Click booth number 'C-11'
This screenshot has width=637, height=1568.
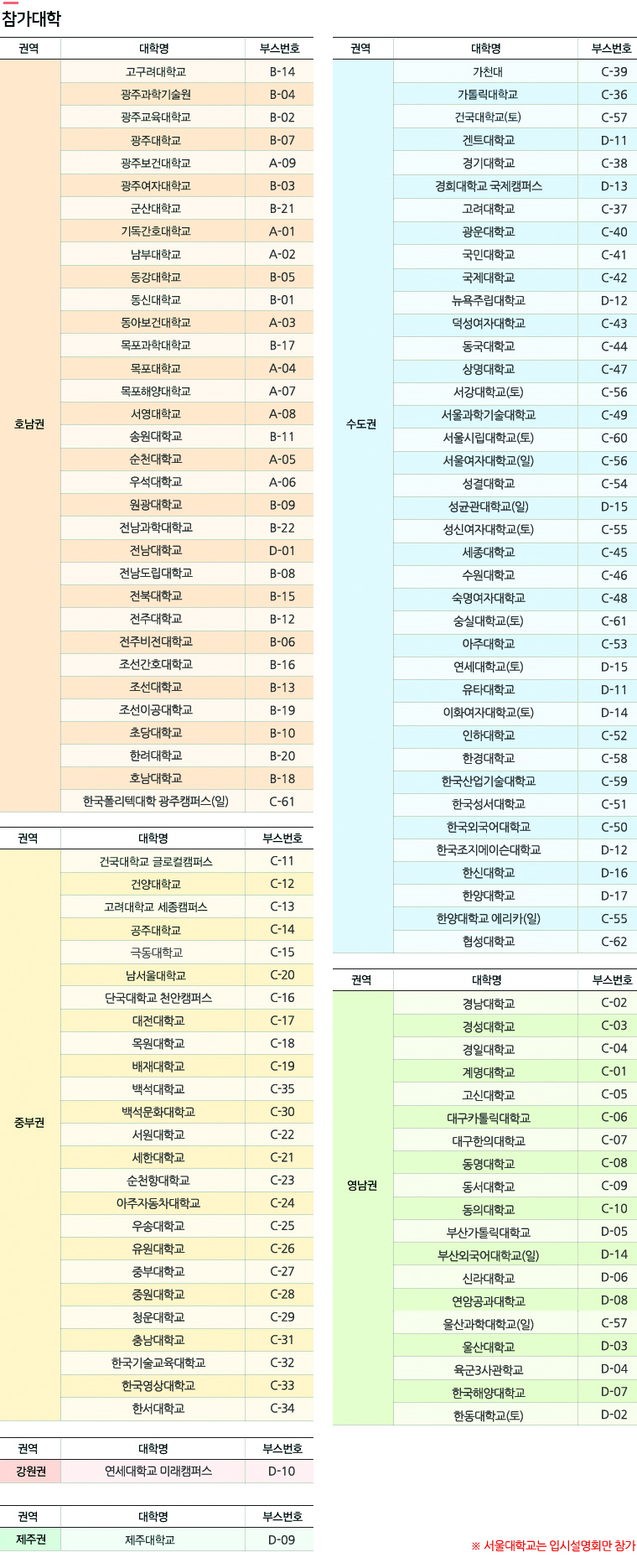pyautogui.click(x=282, y=861)
